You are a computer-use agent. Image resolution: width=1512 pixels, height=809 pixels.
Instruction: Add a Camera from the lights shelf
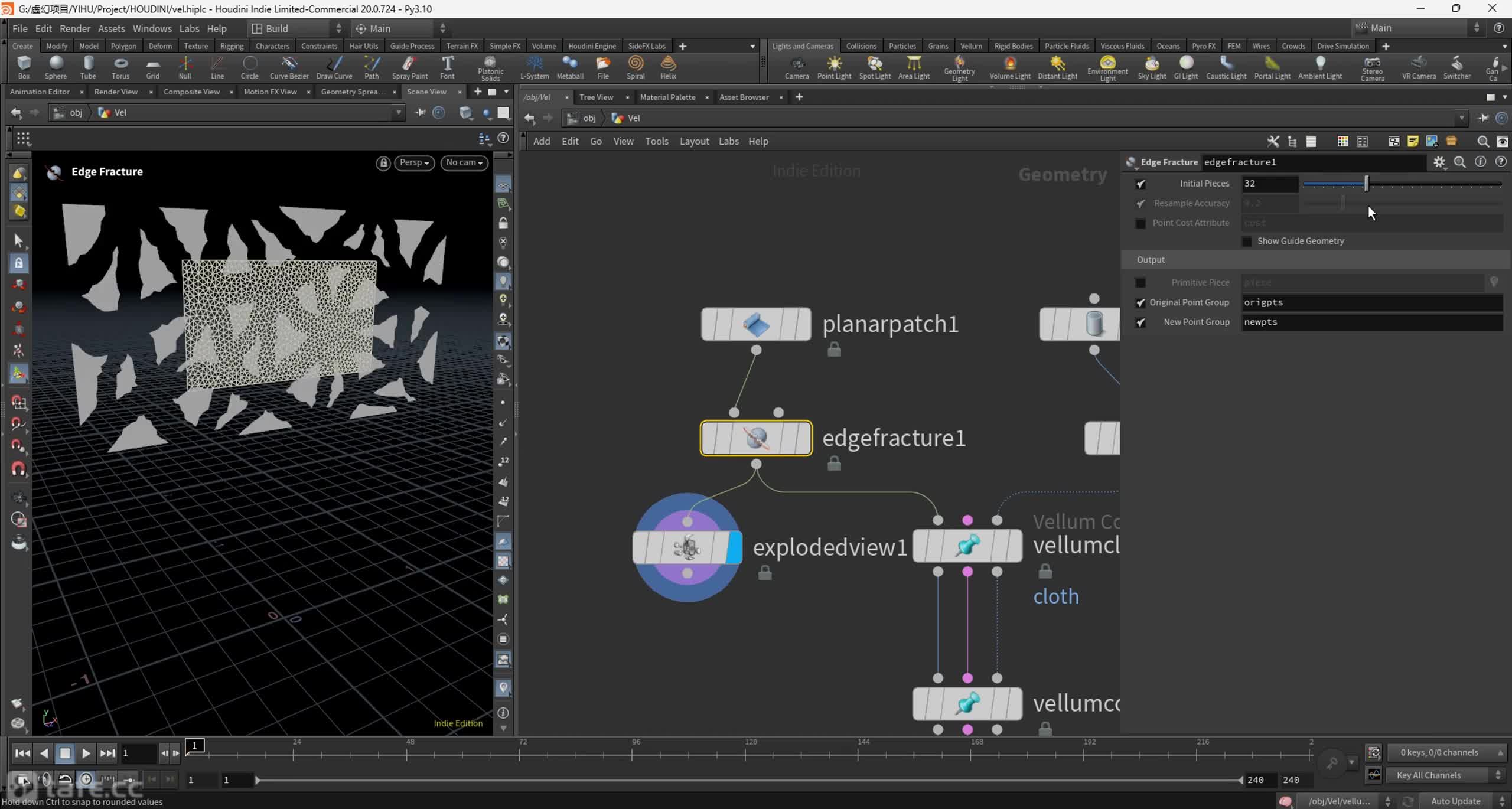[x=797, y=67]
